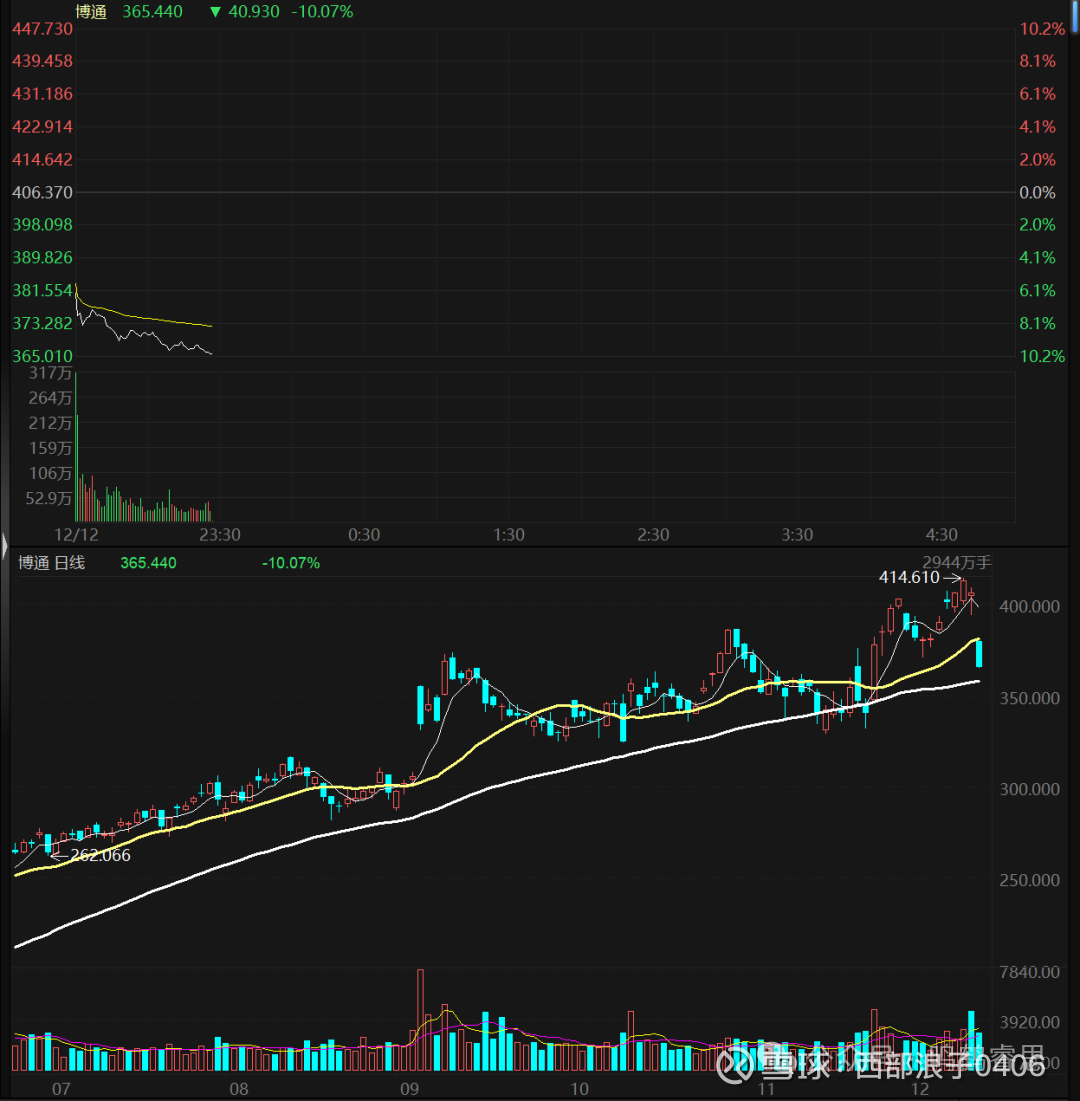Click the 23:30 time axis label

[220, 535]
